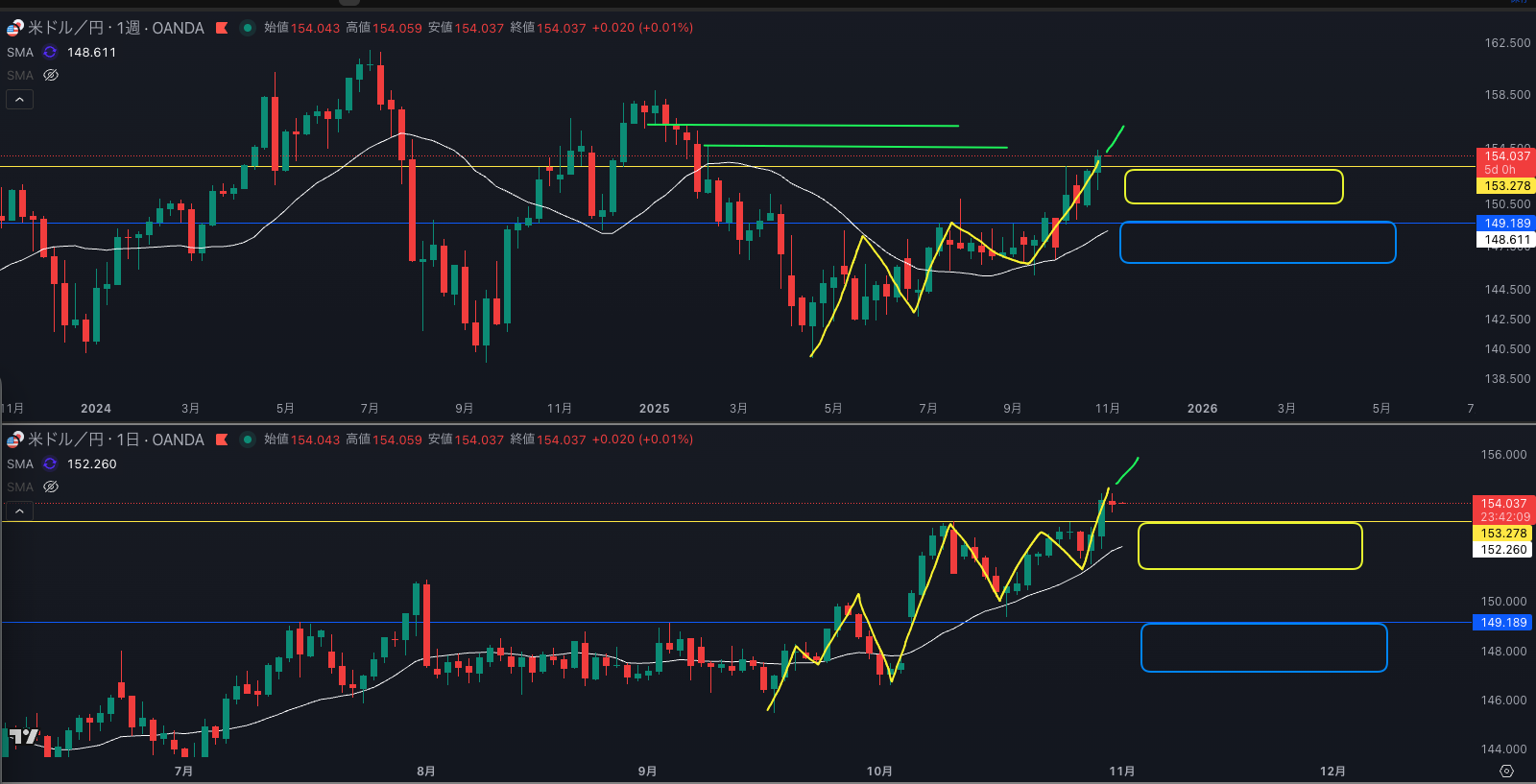Click the red flag icon on weekly chart

[222, 28]
